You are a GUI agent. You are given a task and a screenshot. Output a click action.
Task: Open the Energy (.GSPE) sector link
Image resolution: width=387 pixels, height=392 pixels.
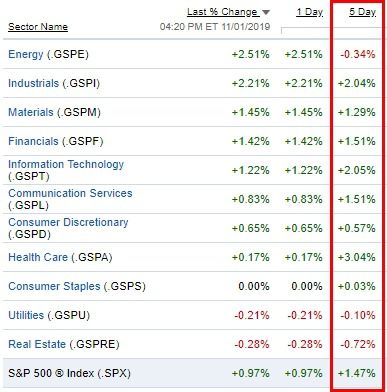(x=48, y=54)
